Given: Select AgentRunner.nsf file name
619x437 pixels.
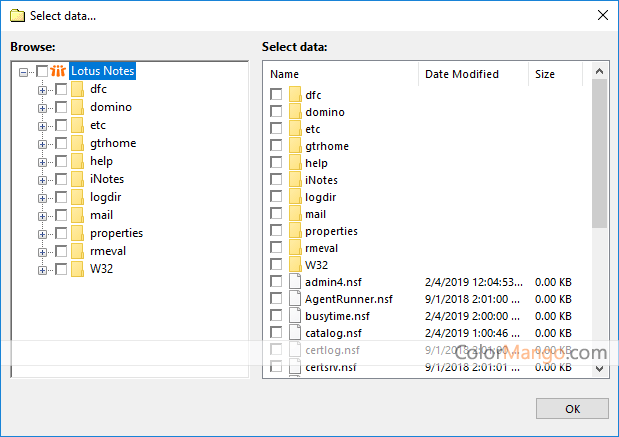Looking at the screenshot, I should (349, 299).
